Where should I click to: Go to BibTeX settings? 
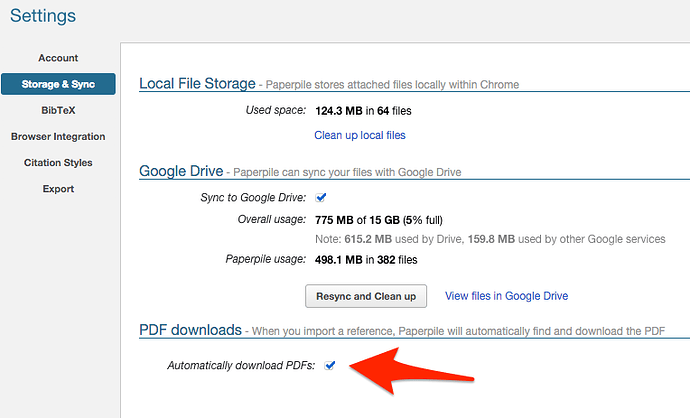coord(58,110)
